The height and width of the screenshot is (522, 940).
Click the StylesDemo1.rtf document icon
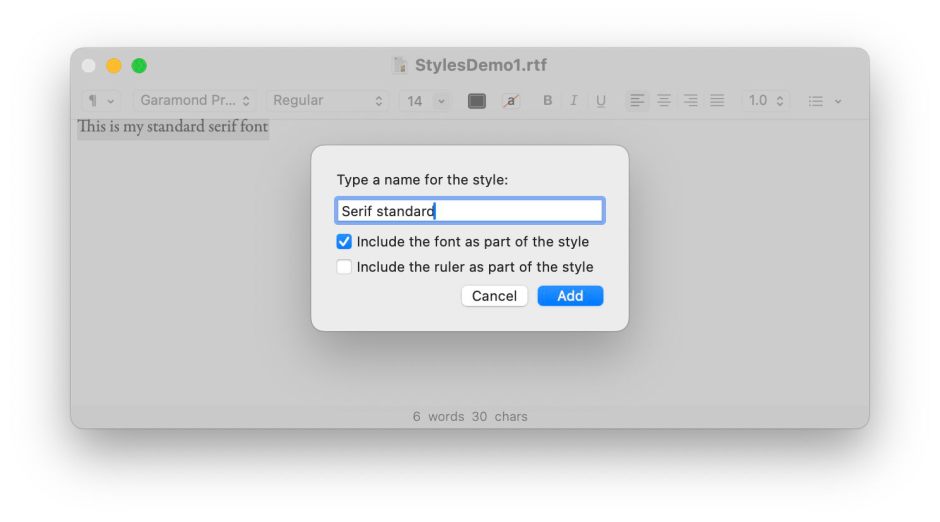(x=400, y=66)
